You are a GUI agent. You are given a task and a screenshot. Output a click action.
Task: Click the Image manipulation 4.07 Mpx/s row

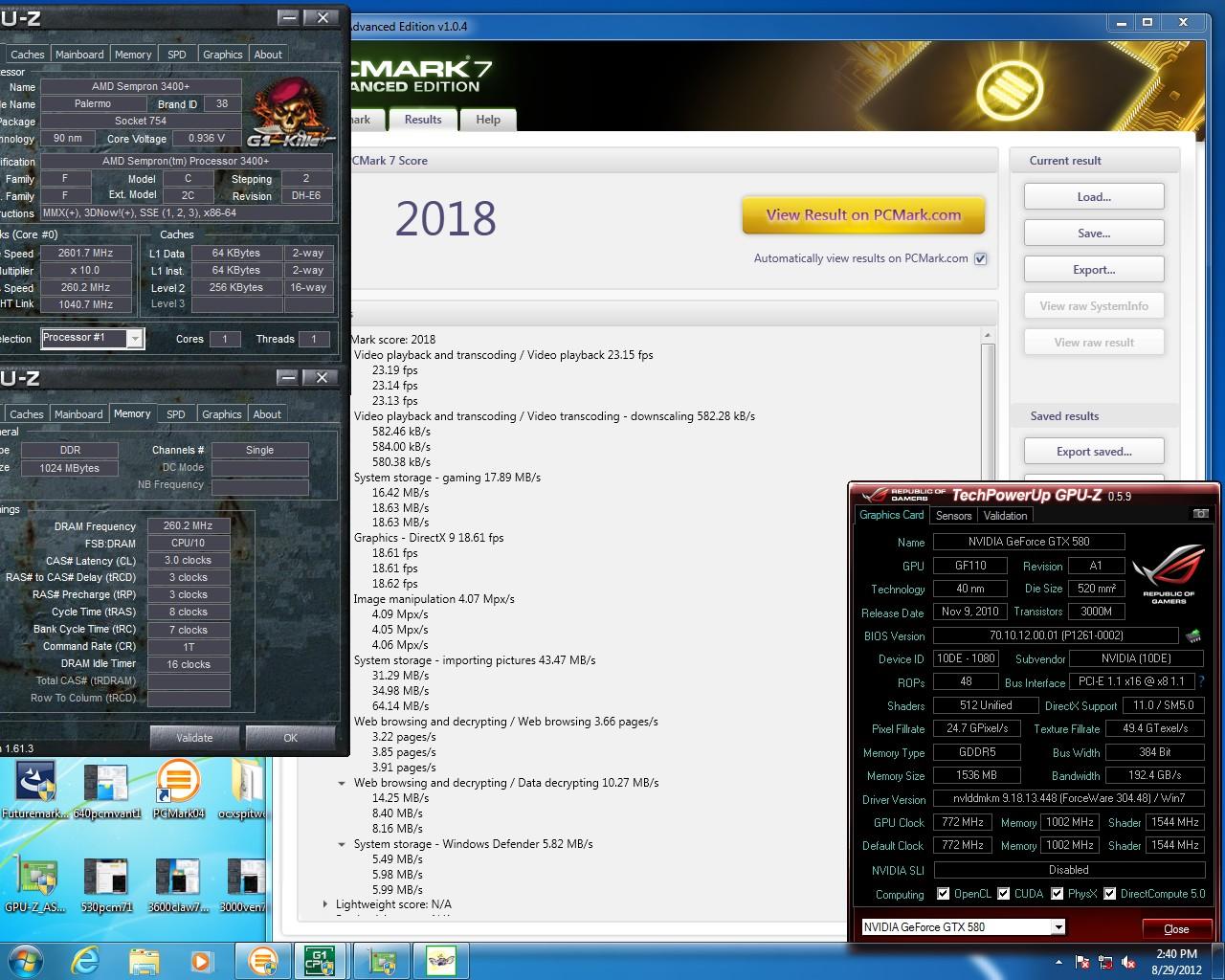point(434,599)
